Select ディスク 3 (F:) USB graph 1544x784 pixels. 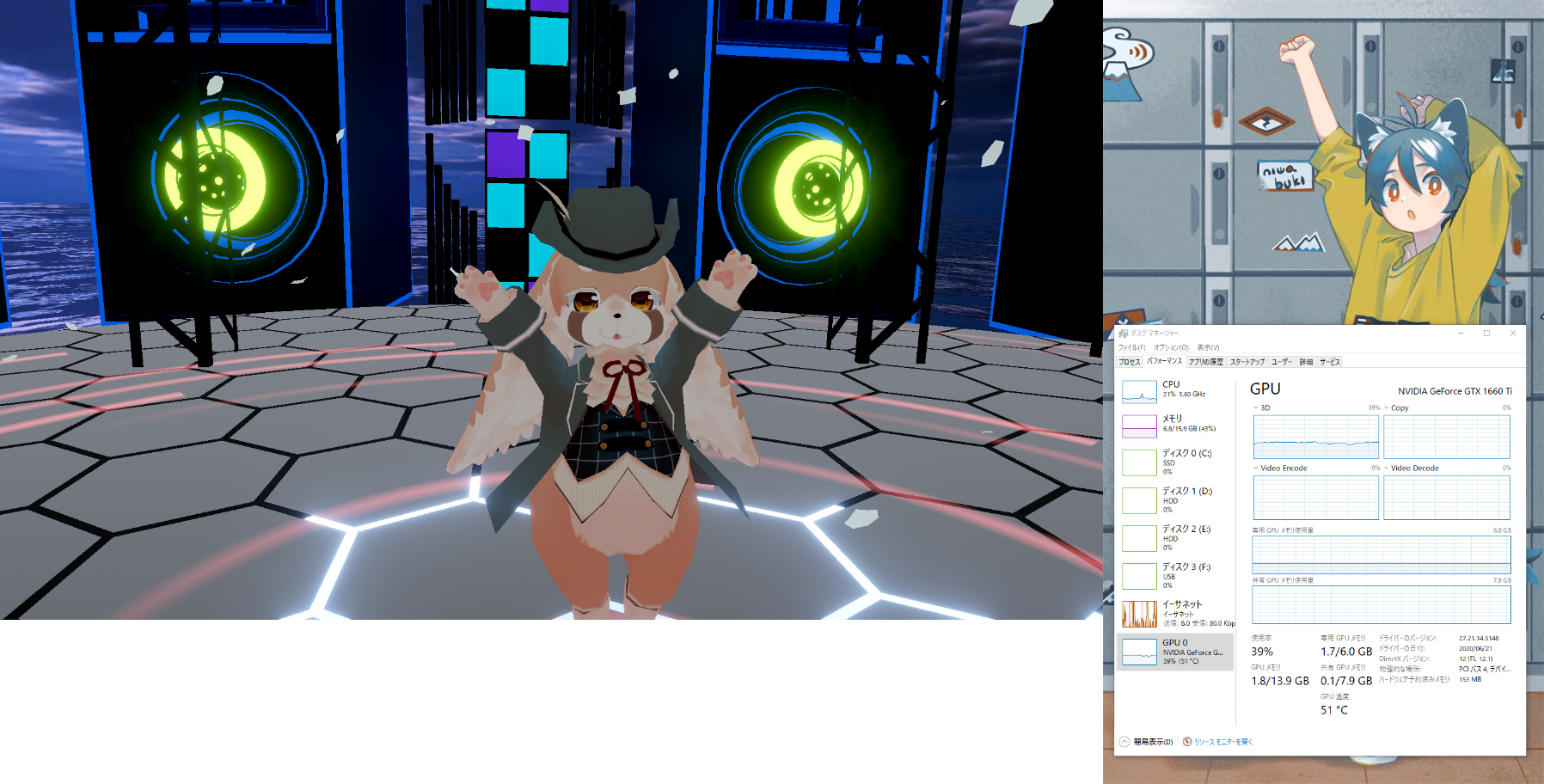pos(1139,576)
